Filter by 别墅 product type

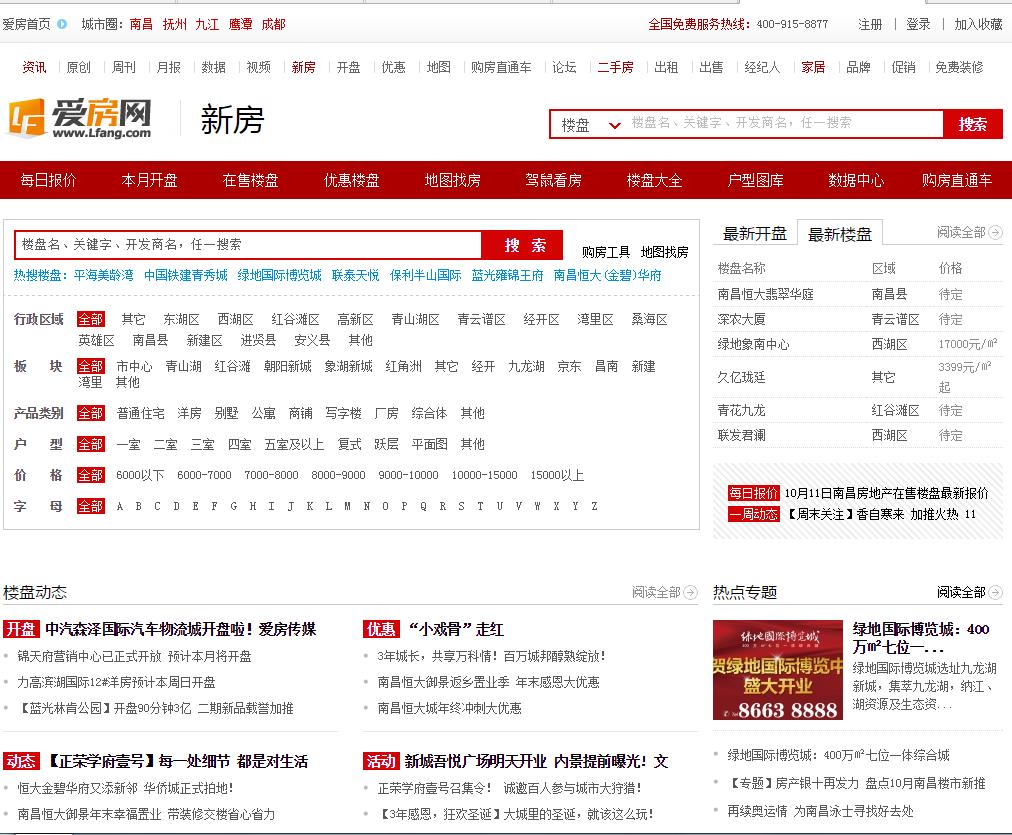(x=226, y=413)
